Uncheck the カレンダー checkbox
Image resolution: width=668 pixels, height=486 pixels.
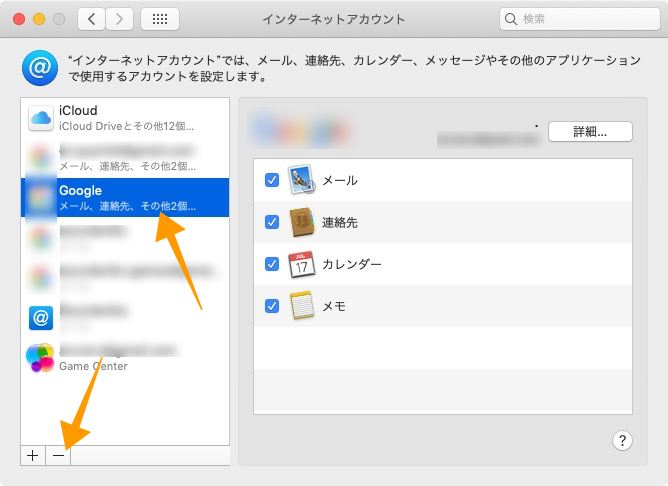pyautogui.click(x=272, y=264)
